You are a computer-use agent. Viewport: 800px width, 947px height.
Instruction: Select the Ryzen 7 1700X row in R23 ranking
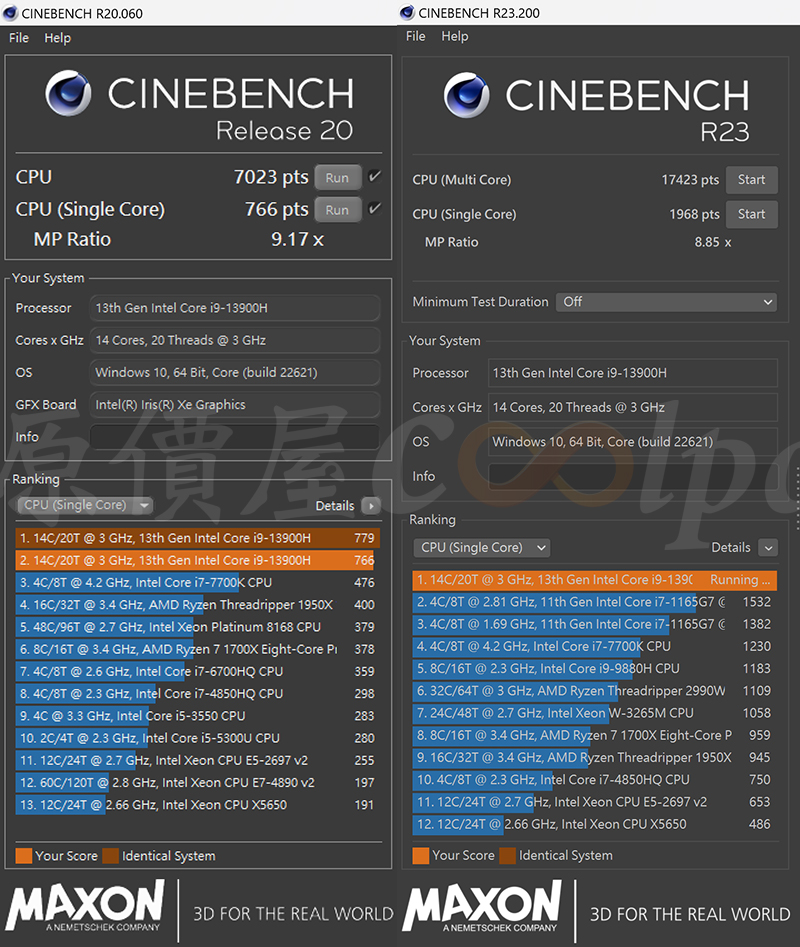[595, 735]
